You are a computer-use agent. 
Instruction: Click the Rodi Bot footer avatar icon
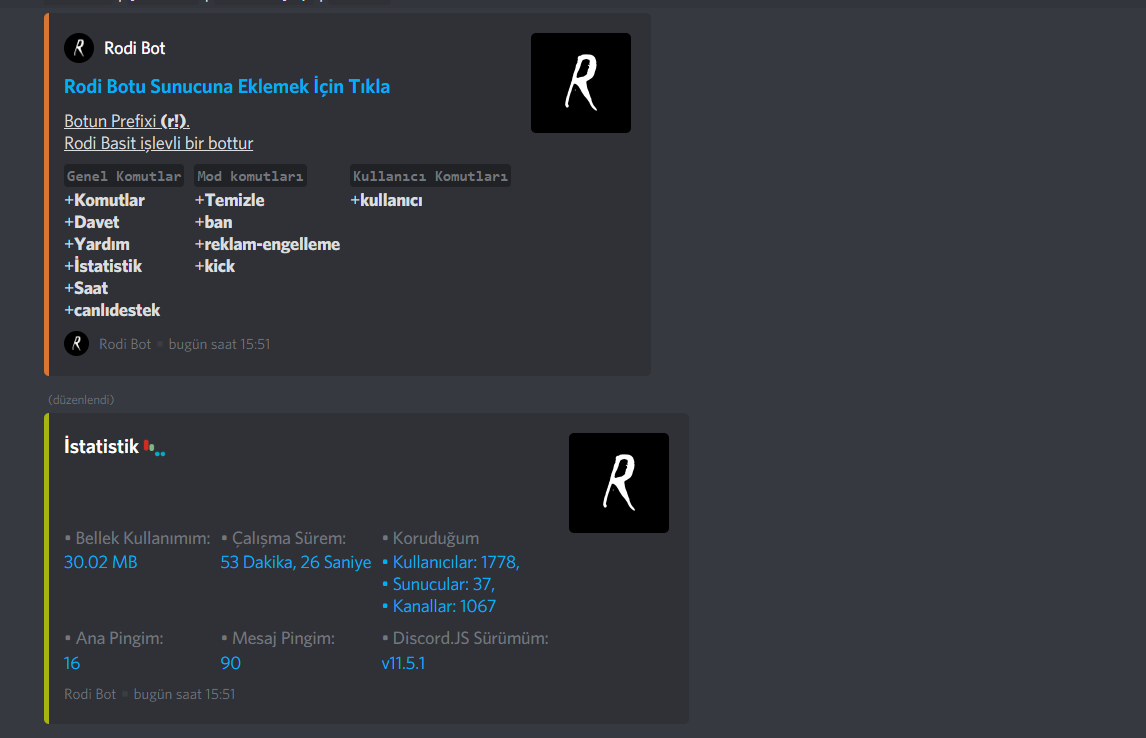(77, 343)
